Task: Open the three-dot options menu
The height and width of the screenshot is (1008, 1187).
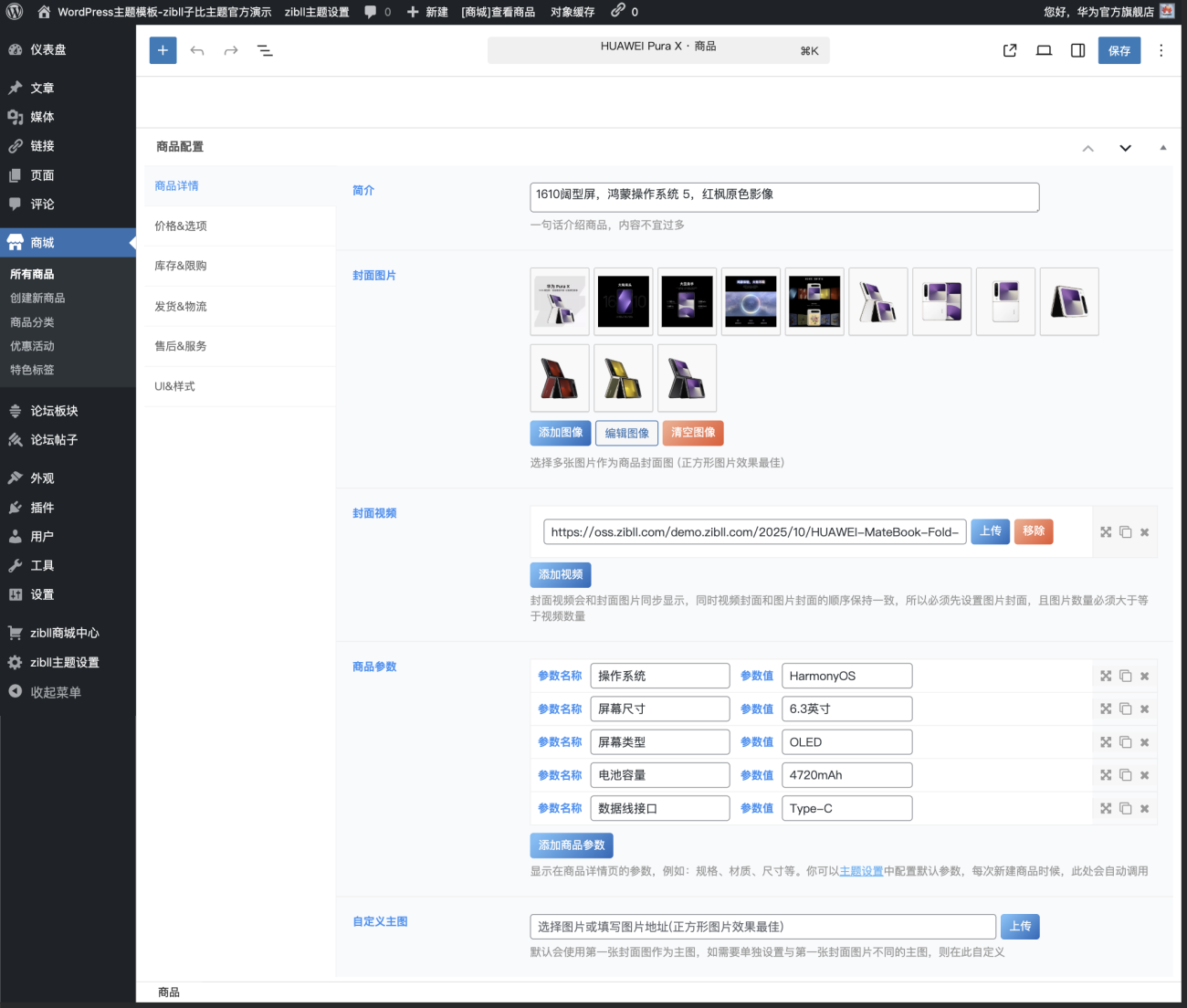Action: [1161, 50]
